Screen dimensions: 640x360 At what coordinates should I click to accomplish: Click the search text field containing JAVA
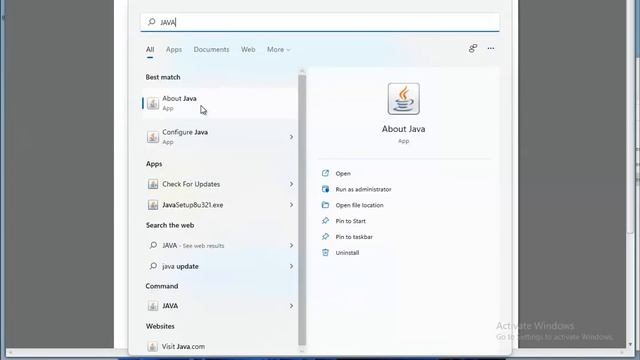tap(320, 22)
